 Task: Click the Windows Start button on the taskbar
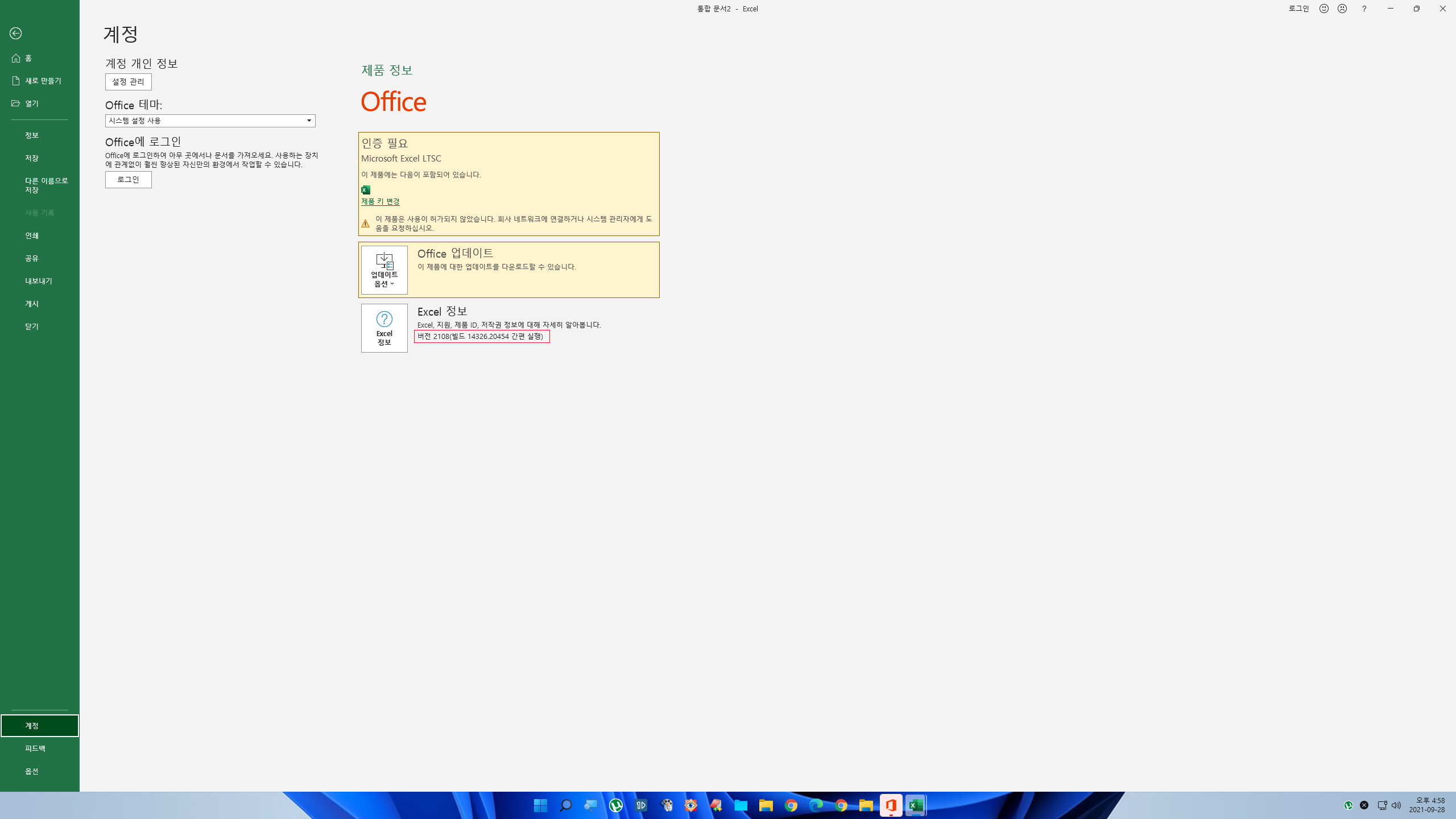540,805
